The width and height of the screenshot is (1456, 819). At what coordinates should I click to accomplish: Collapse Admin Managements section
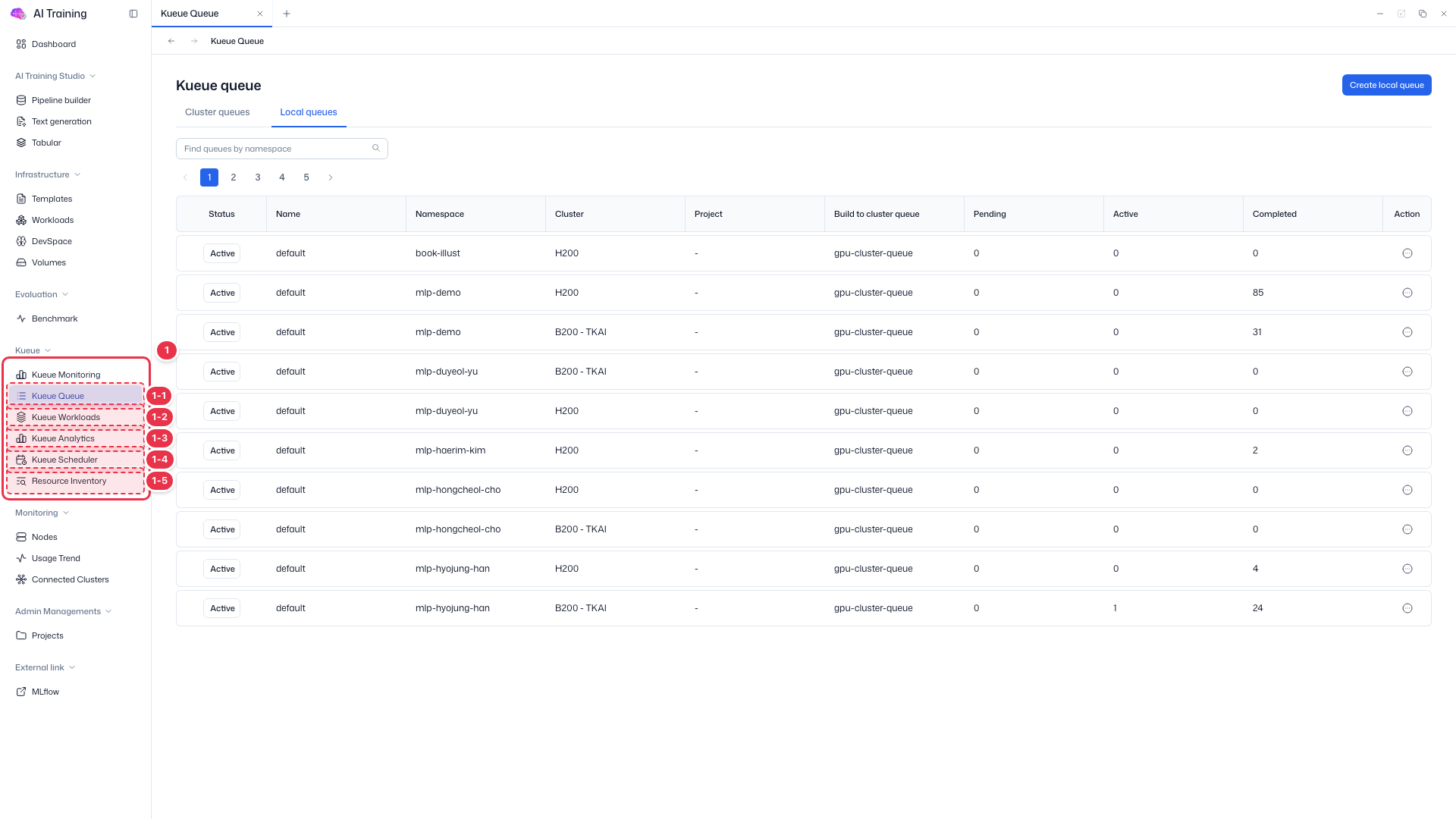(x=64, y=611)
